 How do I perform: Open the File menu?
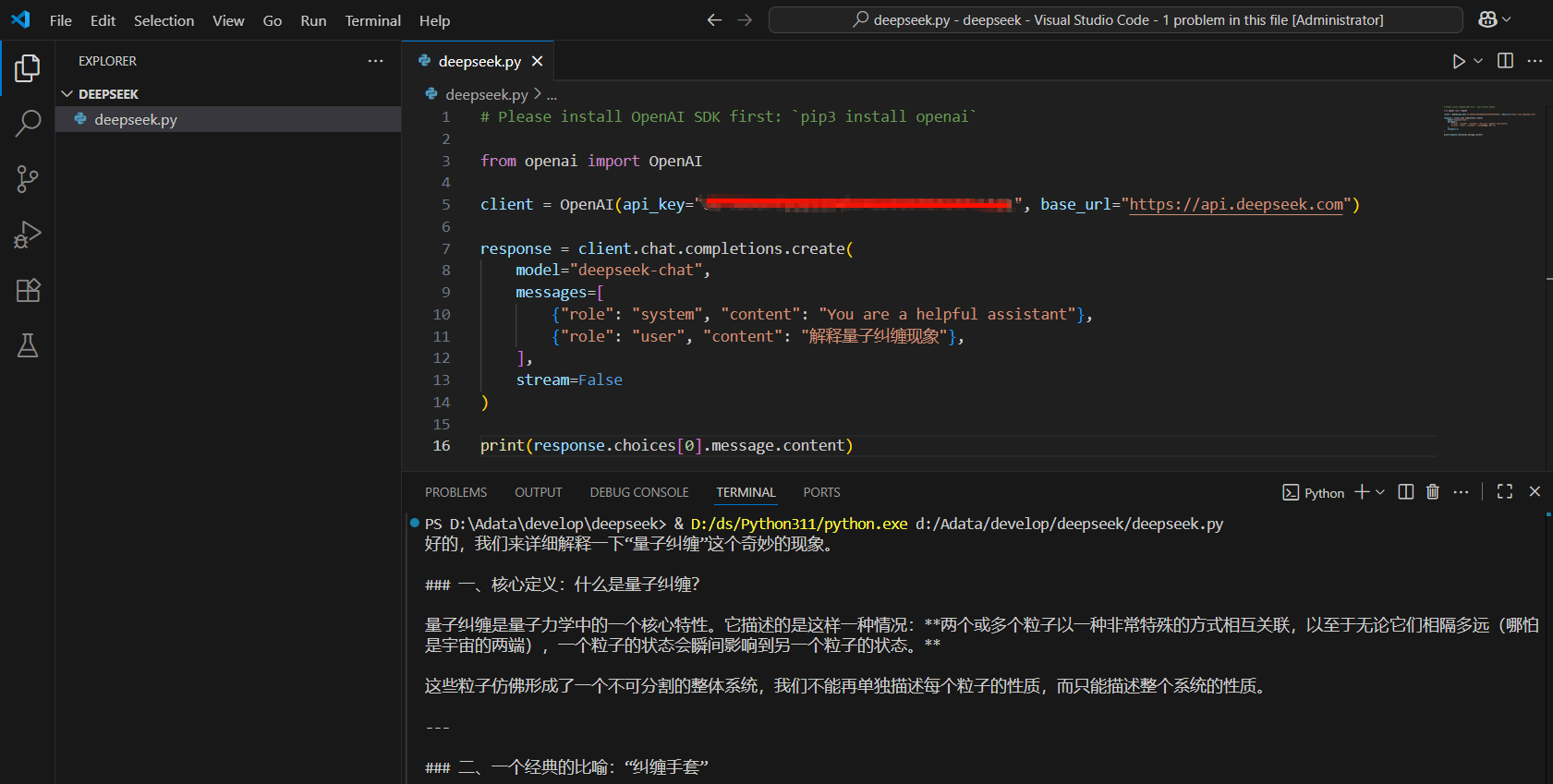pyautogui.click(x=61, y=20)
